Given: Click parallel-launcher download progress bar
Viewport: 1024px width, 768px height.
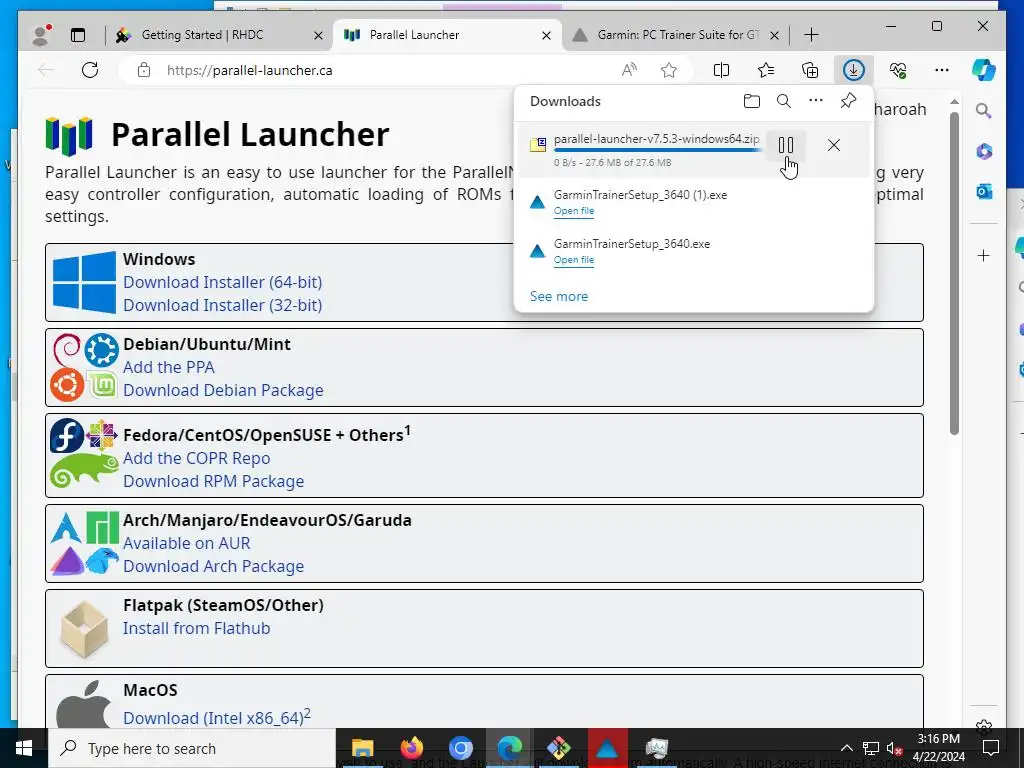Looking at the screenshot, I should pos(658,150).
